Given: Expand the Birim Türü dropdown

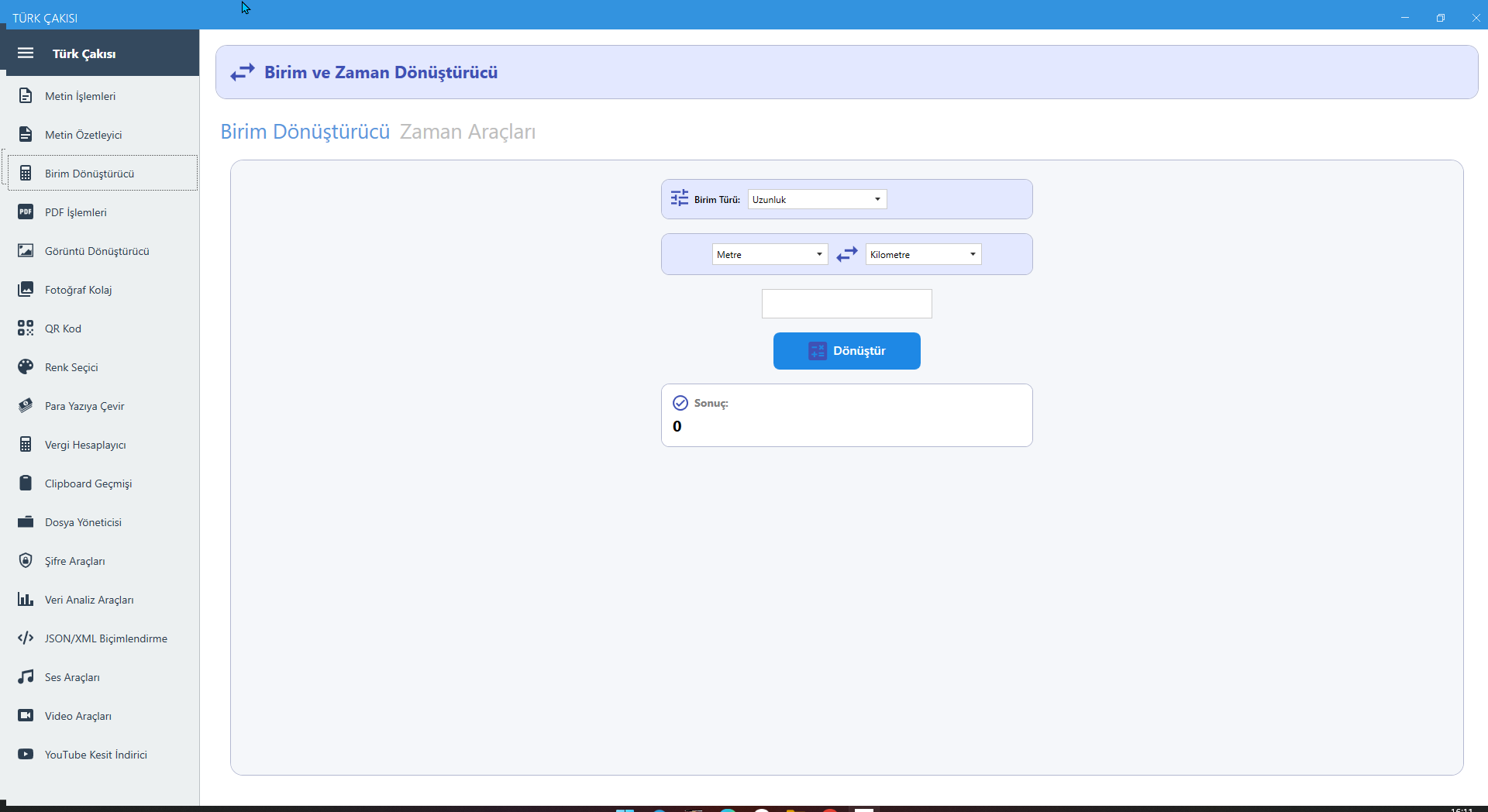Looking at the screenshot, I should [x=817, y=200].
